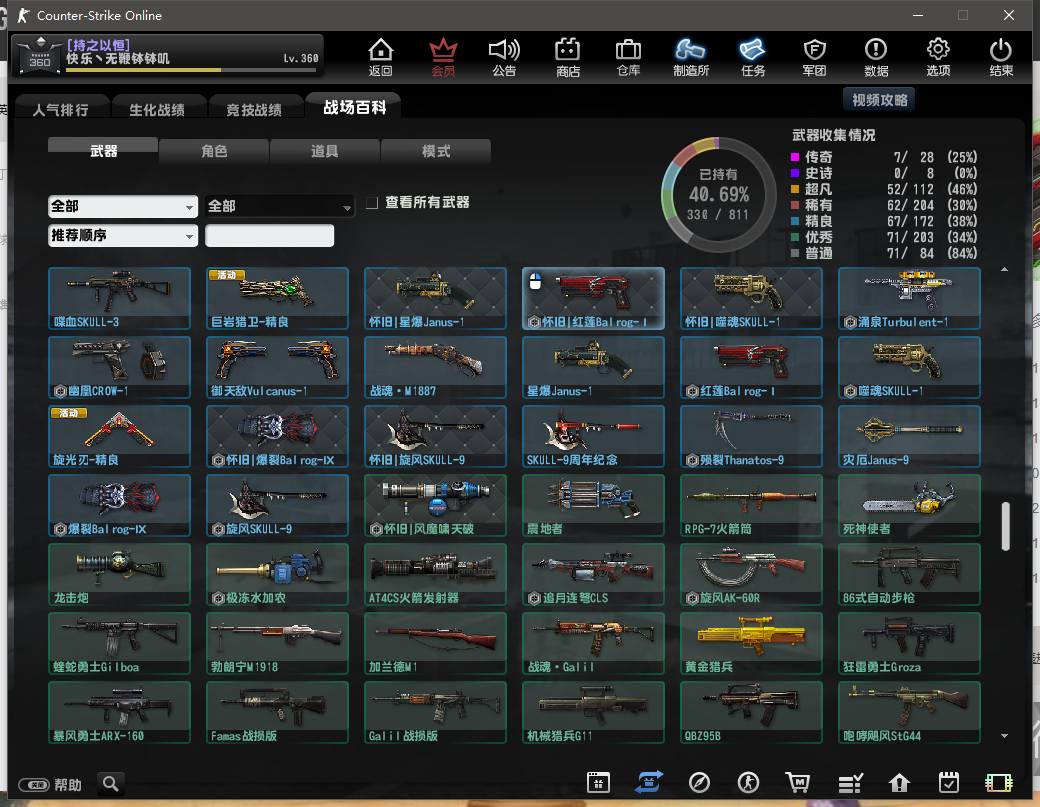
Task: Select the SKULL-9周年纪念 weapon card
Action: tap(593, 436)
